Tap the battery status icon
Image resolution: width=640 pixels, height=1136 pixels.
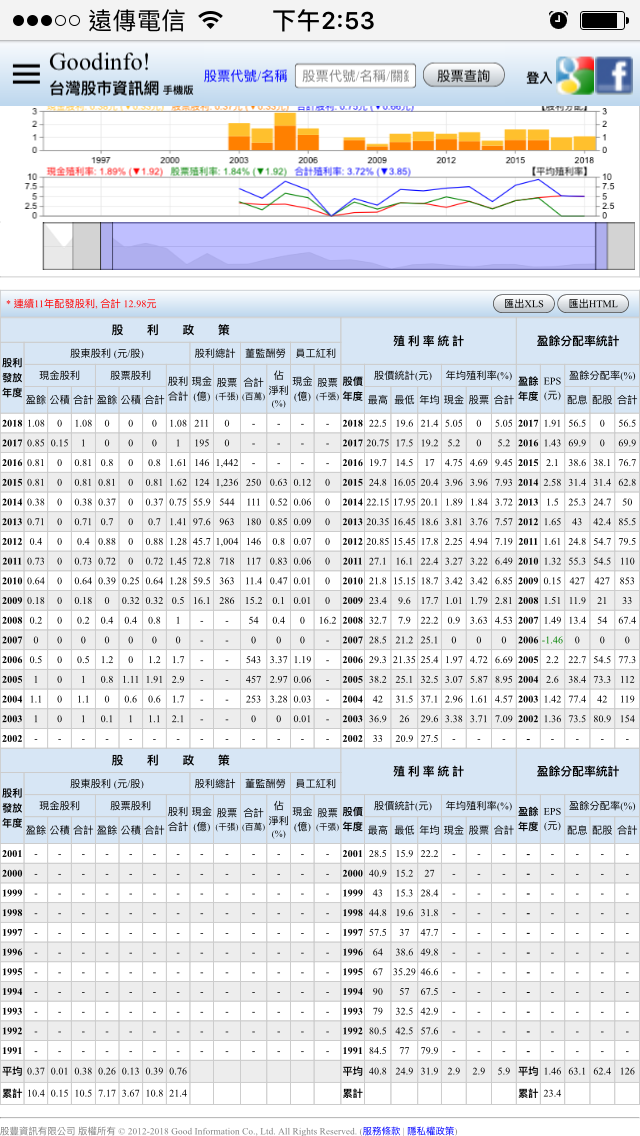pos(603,20)
